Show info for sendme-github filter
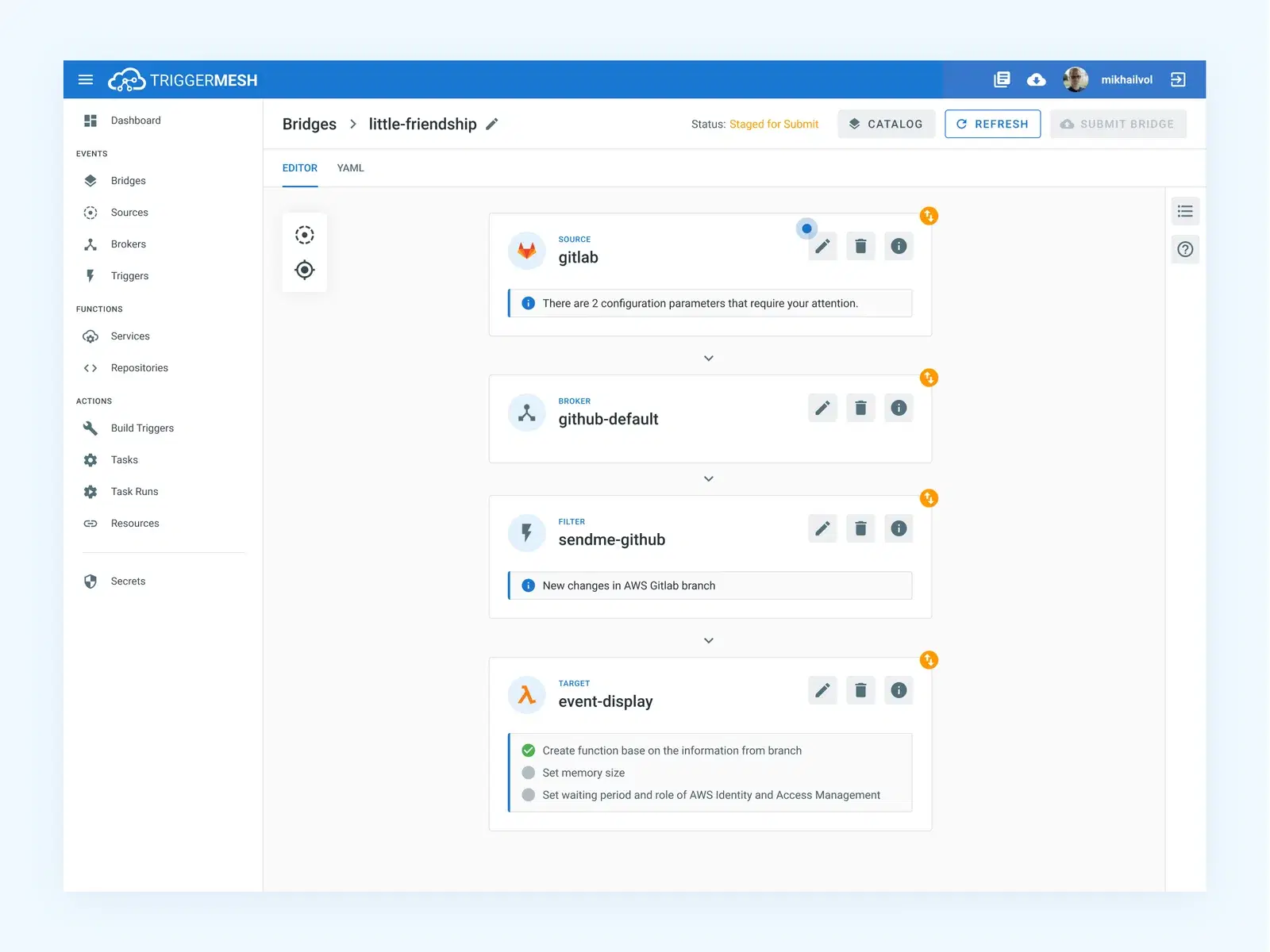Viewport: 1270px width, 952px height. [899, 528]
